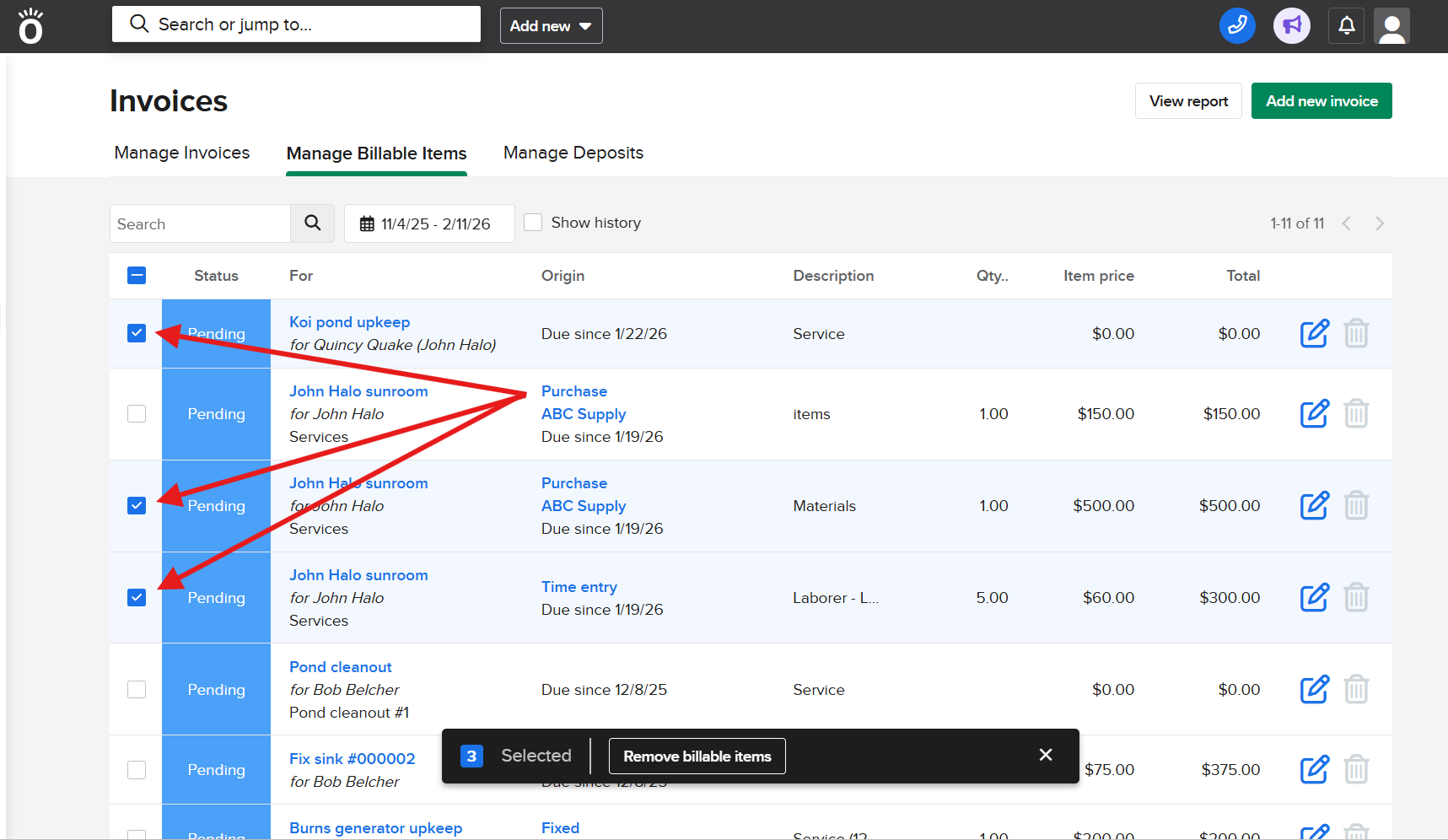
Task: Uncheck the Koi pond upkeep row checkbox
Action: [x=137, y=334]
